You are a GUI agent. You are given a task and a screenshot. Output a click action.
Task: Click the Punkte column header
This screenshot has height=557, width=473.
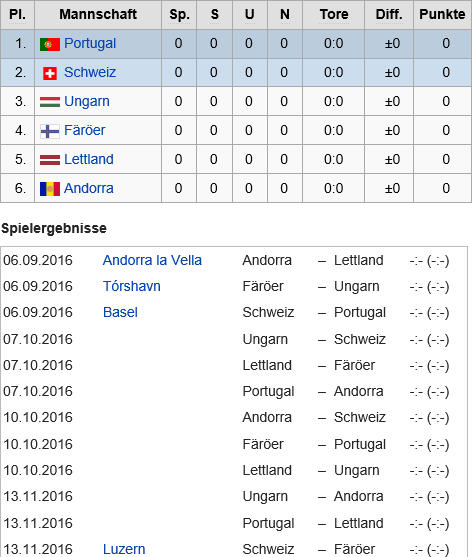pos(442,15)
